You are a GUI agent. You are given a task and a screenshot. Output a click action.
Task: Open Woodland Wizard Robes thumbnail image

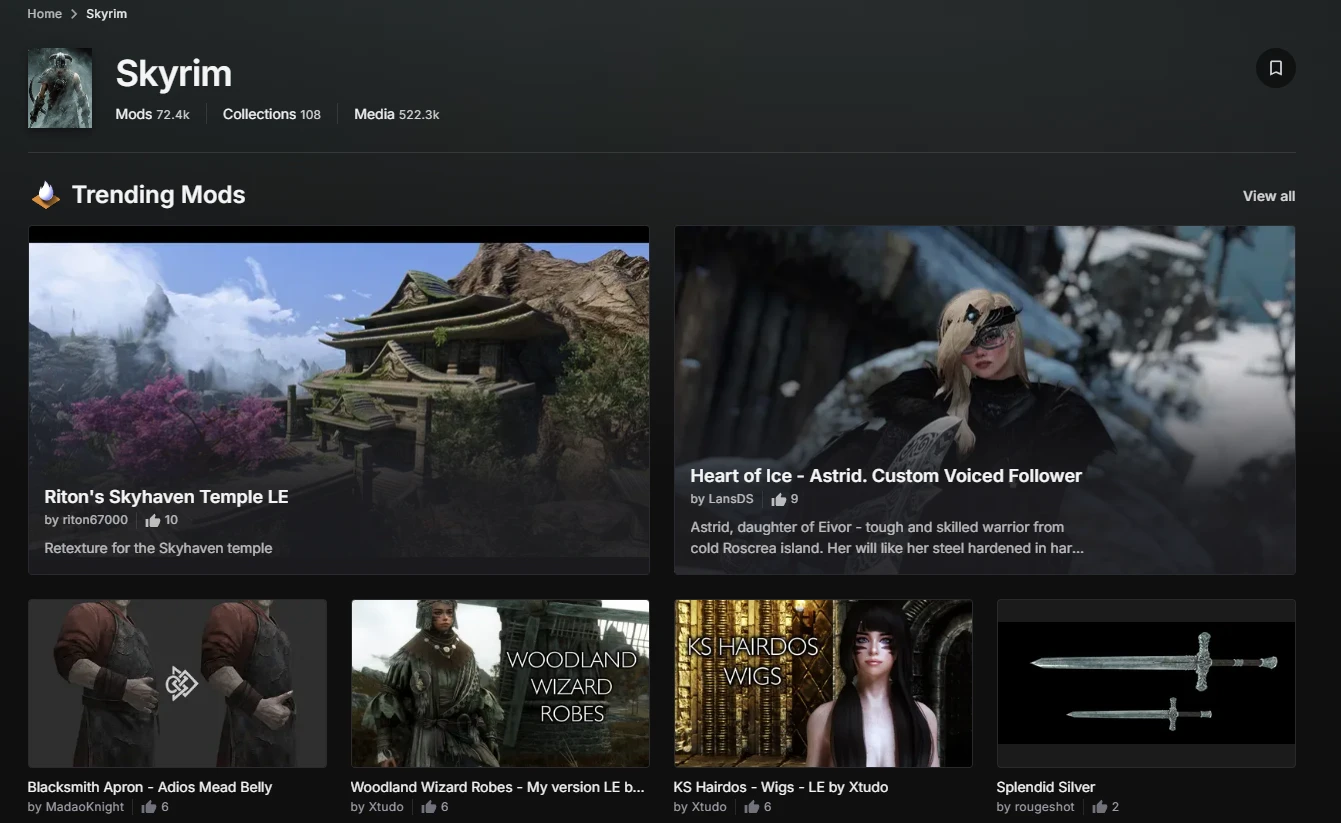point(500,683)
